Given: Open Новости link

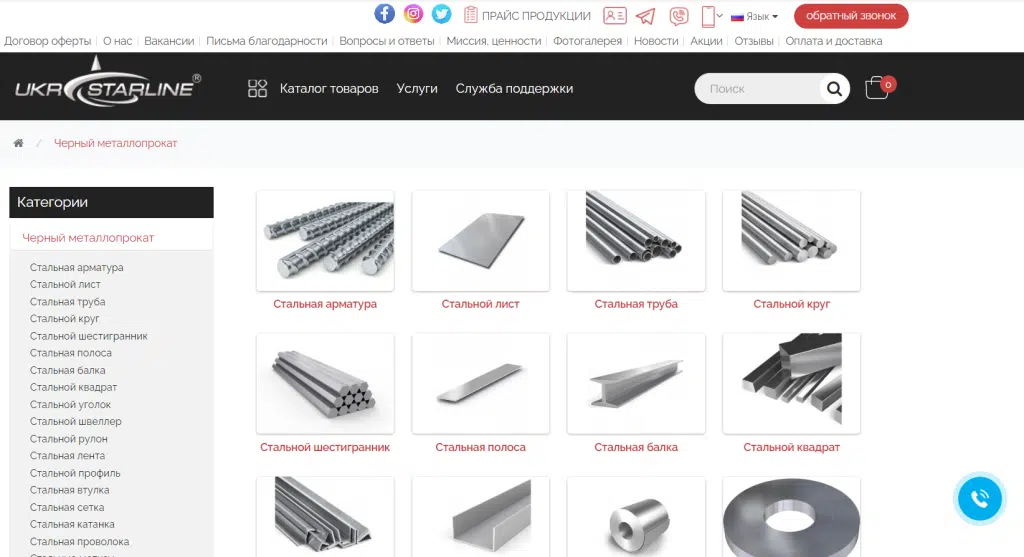Looking at the screenshot, I should tap(656, 40).
